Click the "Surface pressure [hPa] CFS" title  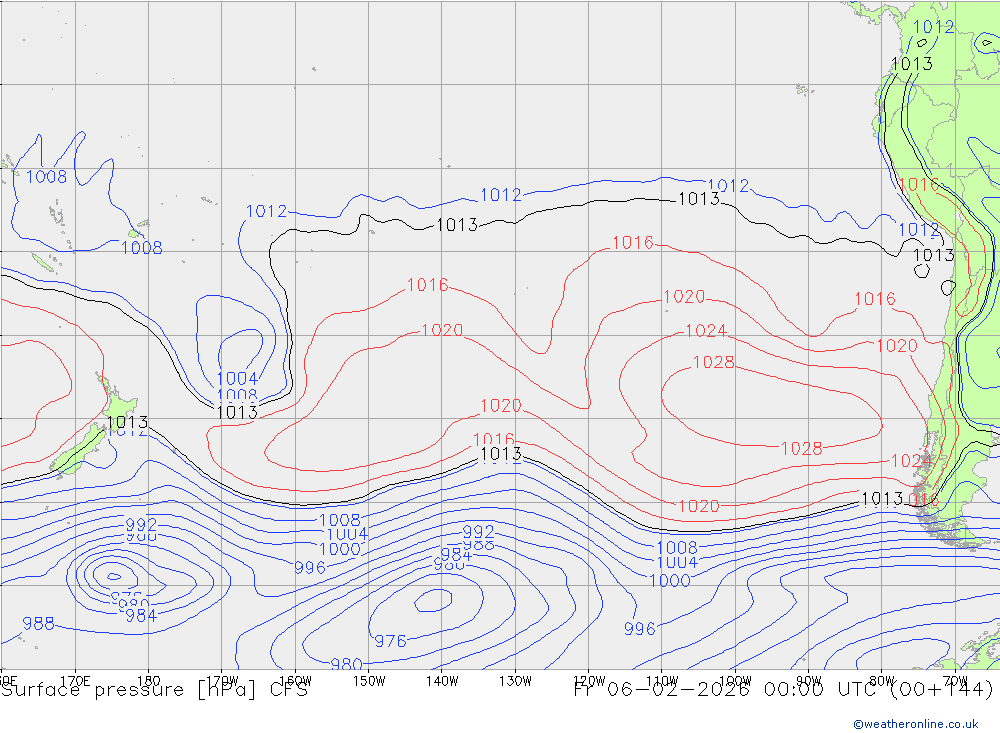coord(154,690)
